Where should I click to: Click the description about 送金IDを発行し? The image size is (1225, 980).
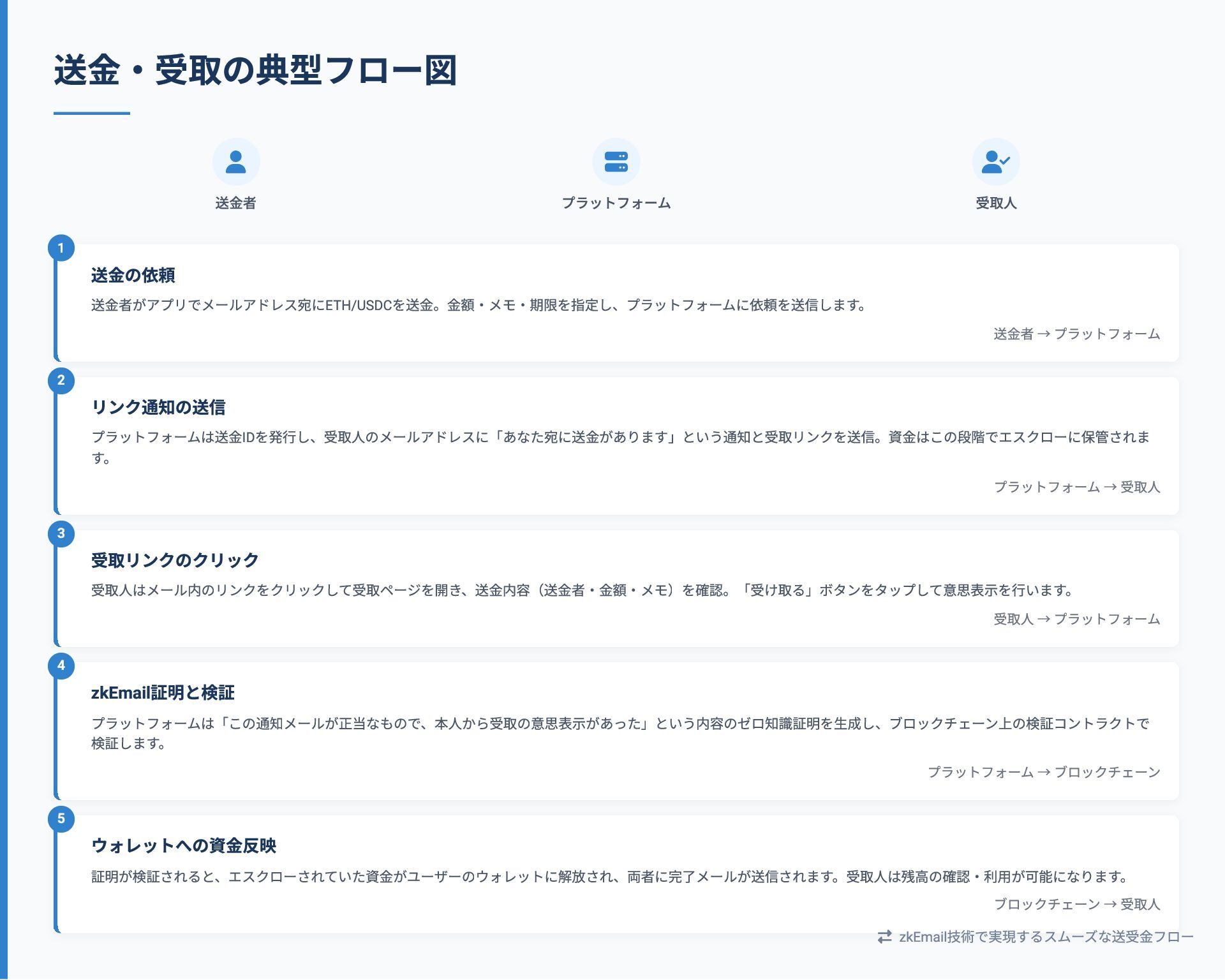[621, 447]
